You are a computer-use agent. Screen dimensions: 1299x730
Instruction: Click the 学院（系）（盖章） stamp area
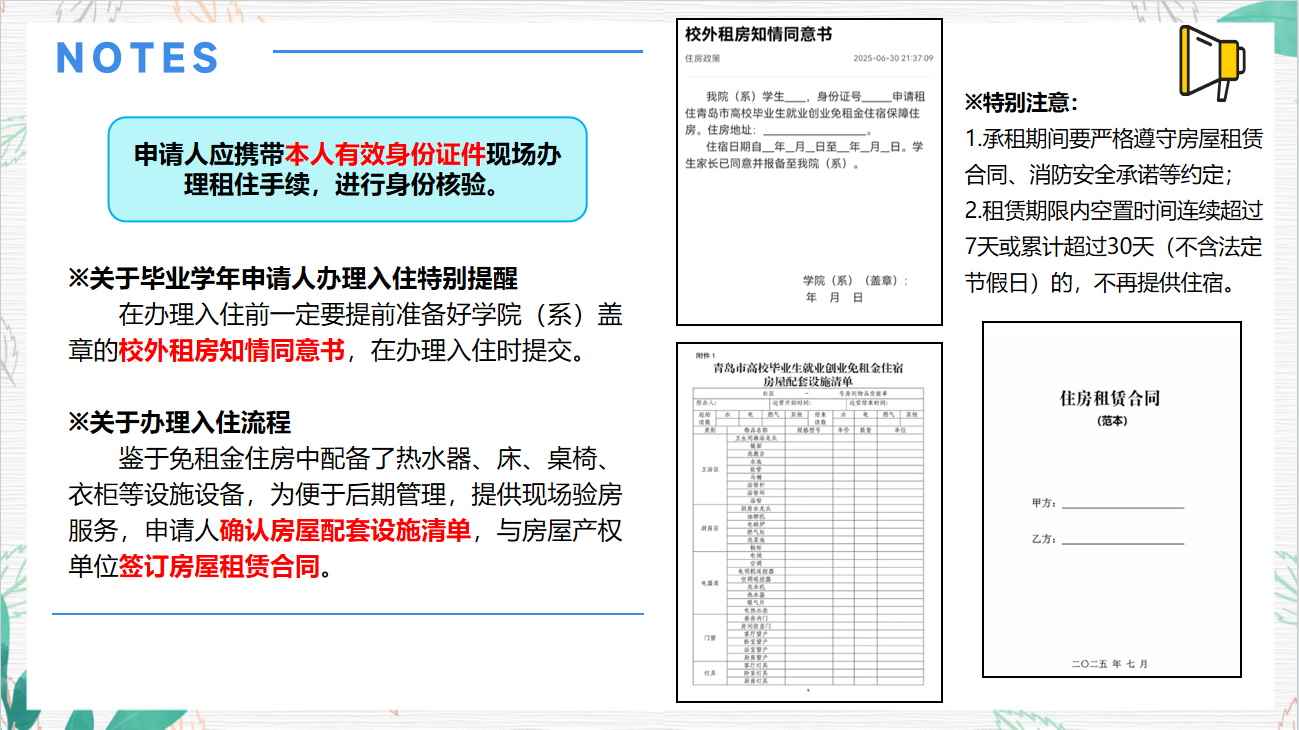tap(854, 281)
